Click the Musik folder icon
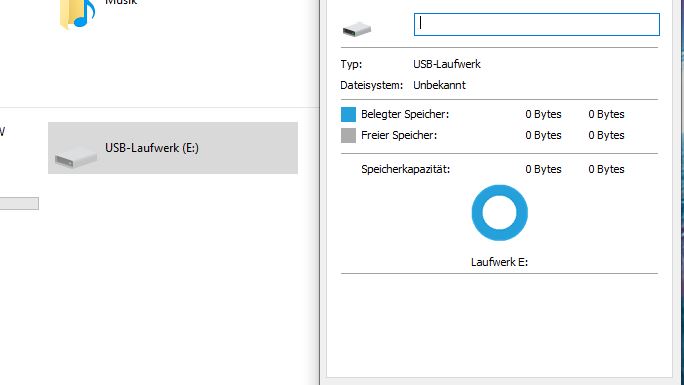The width and height of the screenshot is (684, 385). [x=77, y=14]
